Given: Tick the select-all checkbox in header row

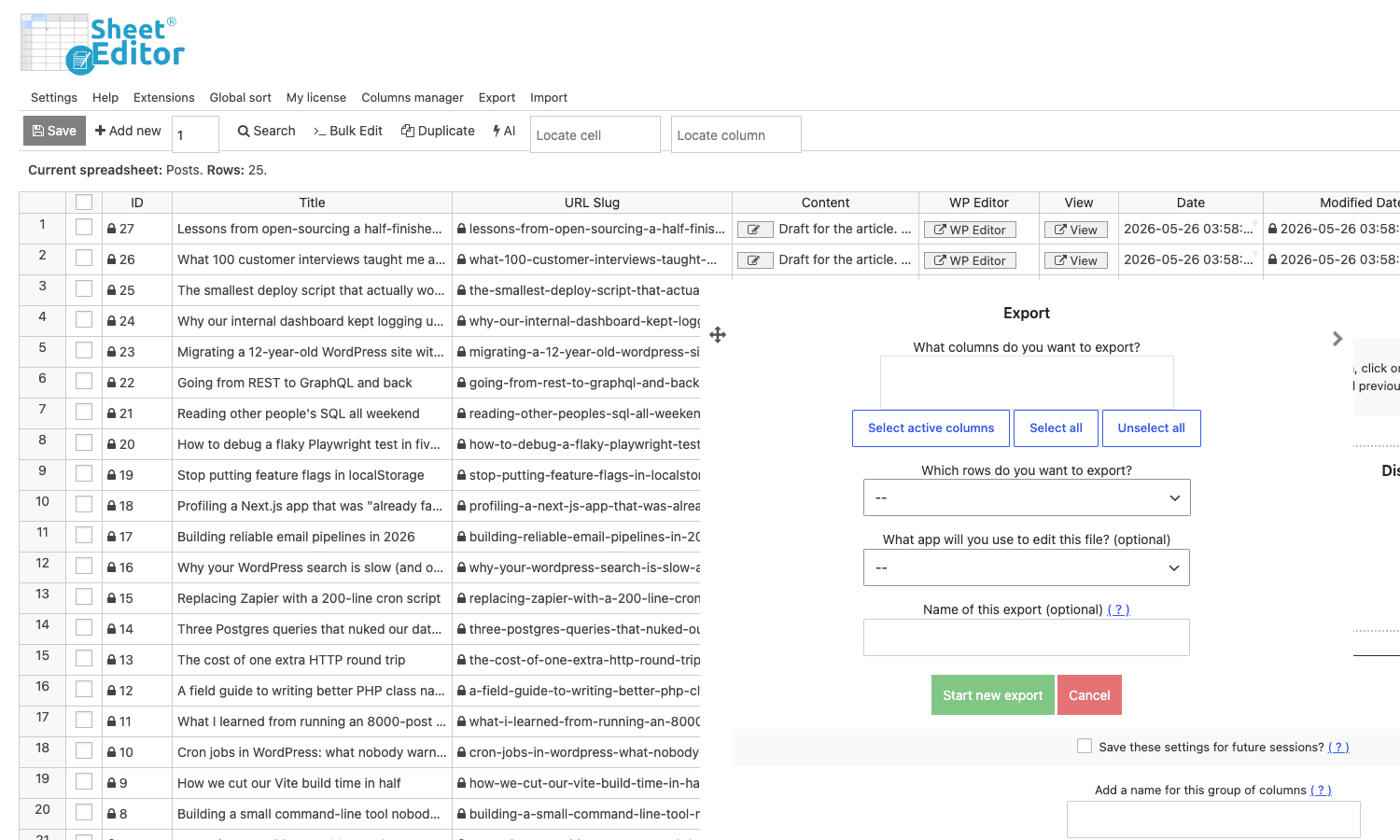Looking at the screenshot, I should [x=84, y=202].
